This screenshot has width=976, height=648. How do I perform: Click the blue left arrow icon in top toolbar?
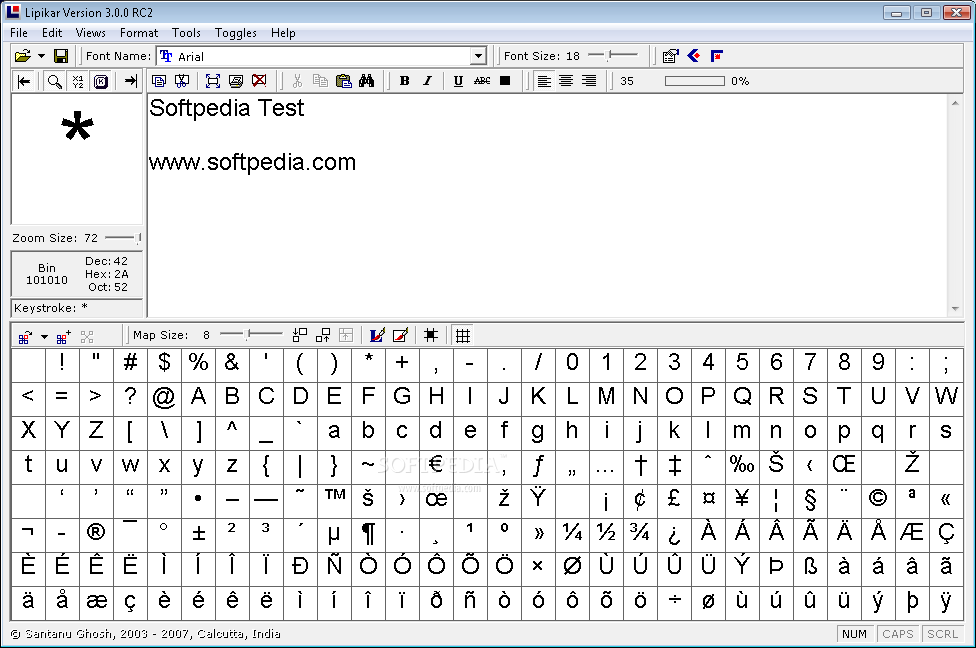(x=694, y=56)
